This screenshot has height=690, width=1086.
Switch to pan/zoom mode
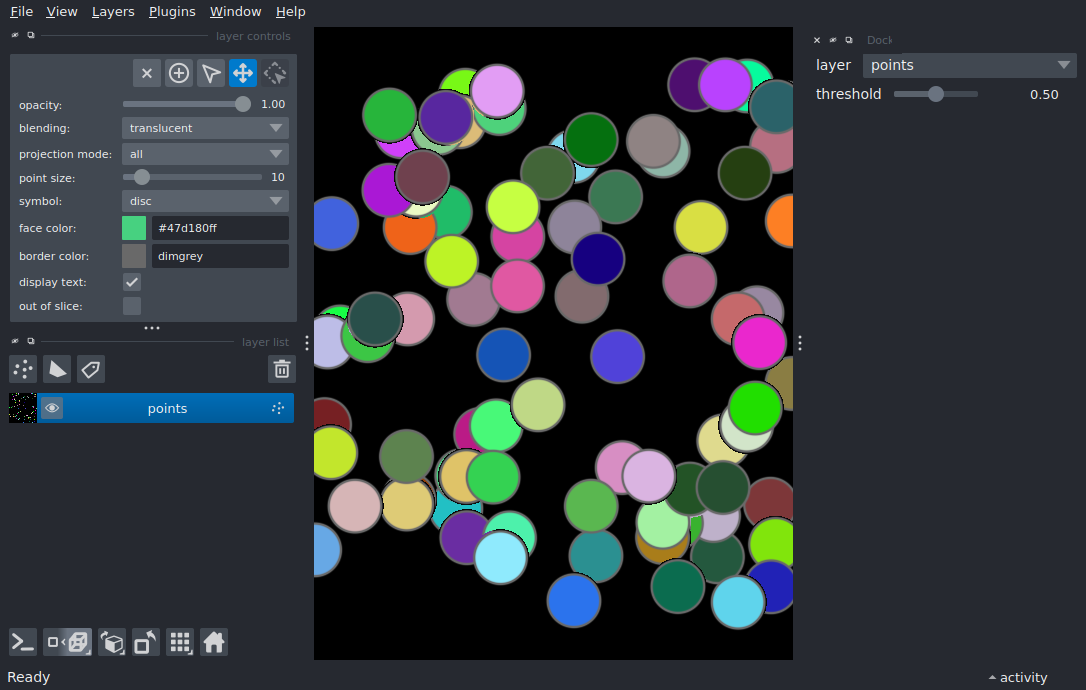click(243, 73)
